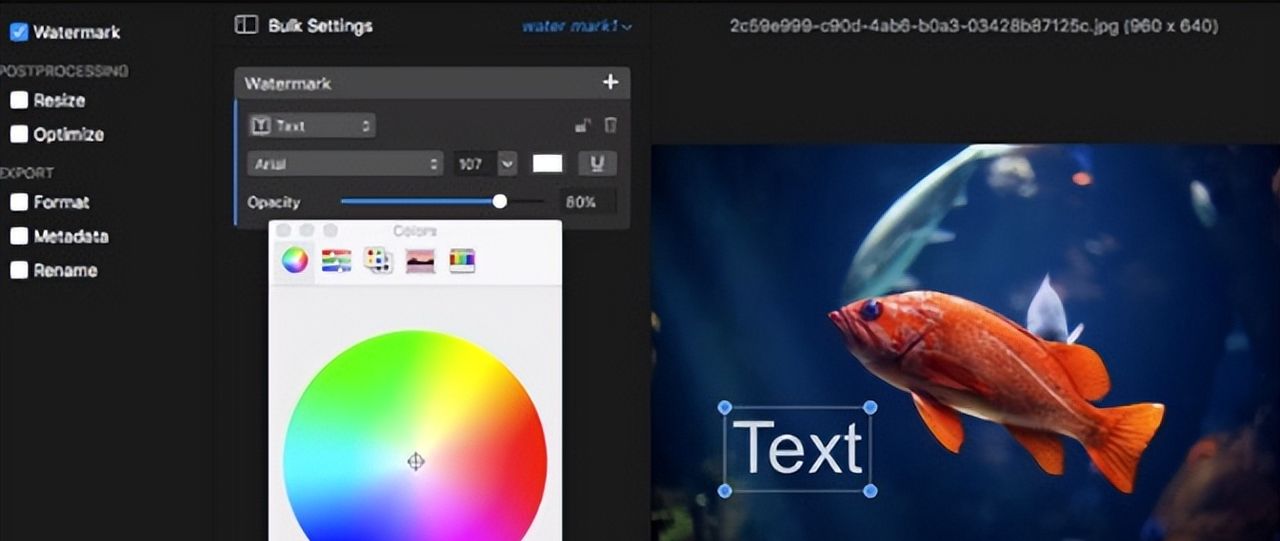
Task: Open the Text watermark type dropdown
Action: point(311,126)
